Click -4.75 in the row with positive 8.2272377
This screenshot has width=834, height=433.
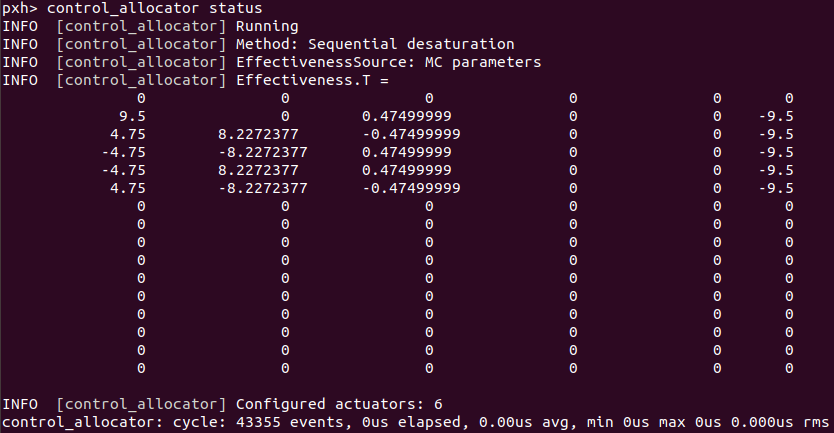pos(123,171)
